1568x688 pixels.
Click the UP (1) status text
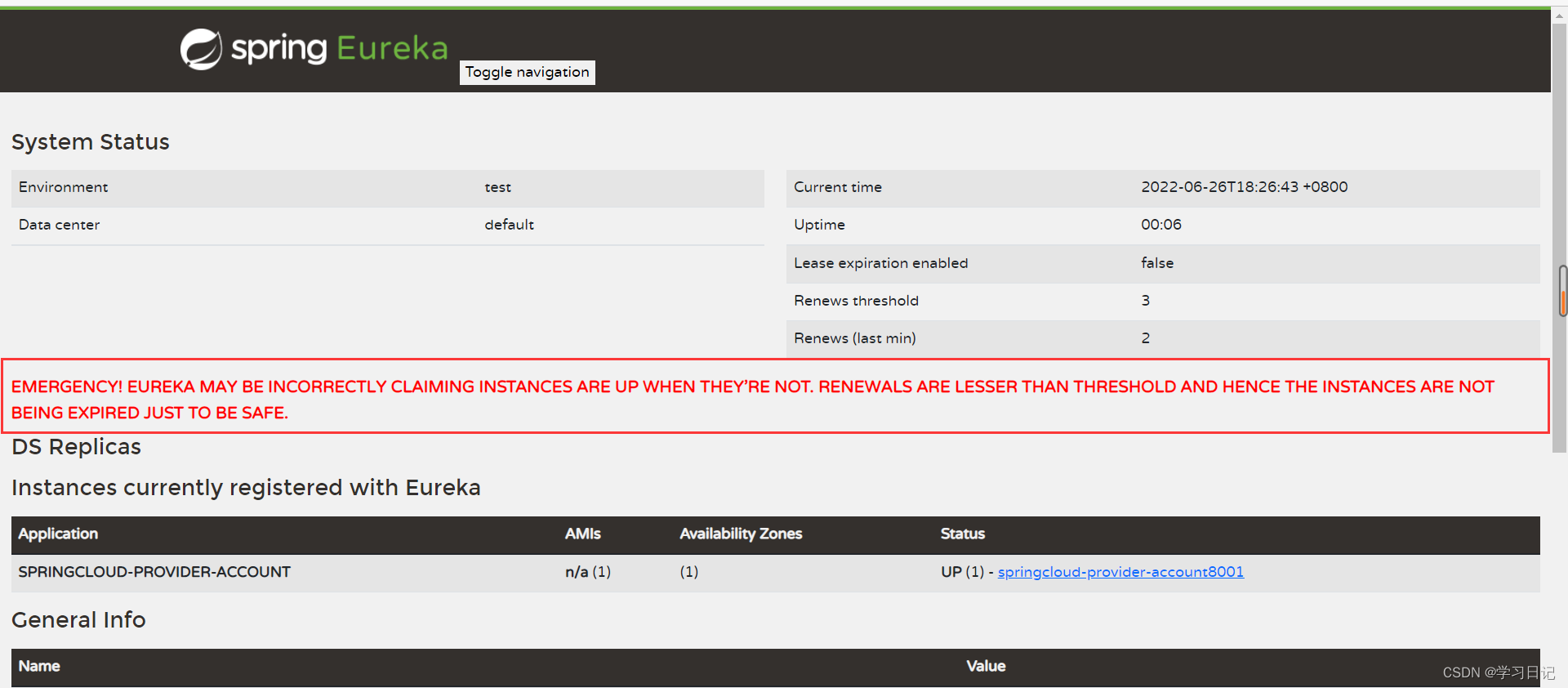click(962, 572)
